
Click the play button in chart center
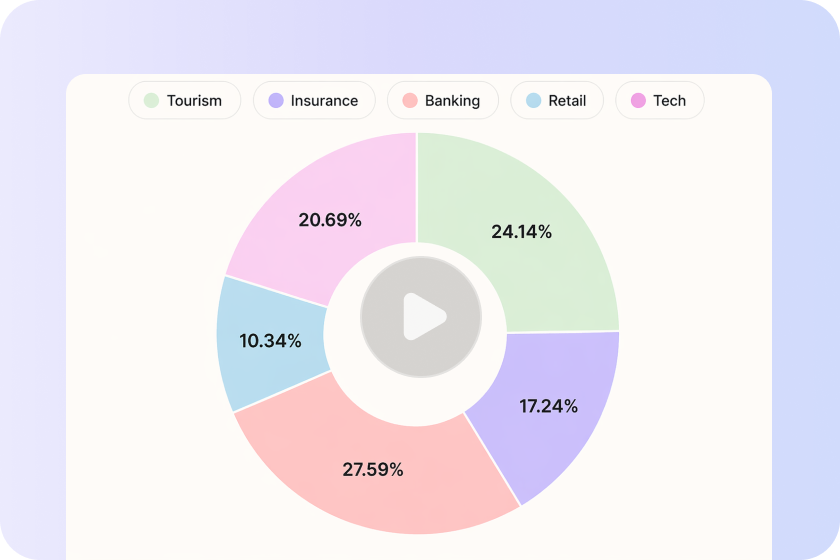421,317
